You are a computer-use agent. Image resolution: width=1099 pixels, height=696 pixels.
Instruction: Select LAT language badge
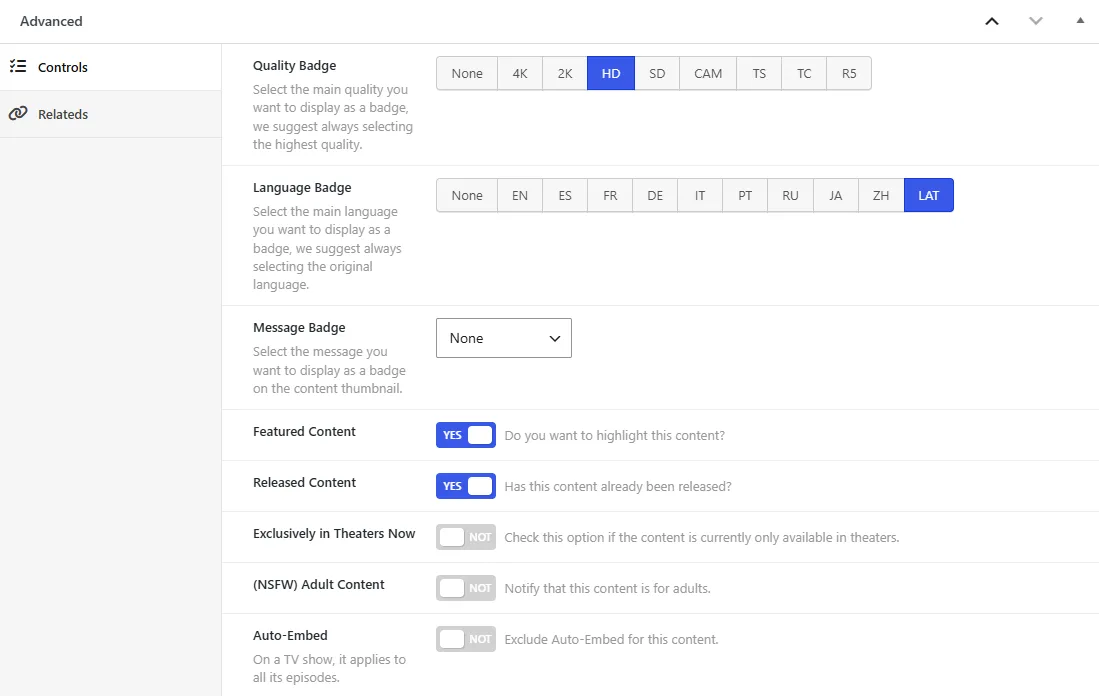point(929,196)
